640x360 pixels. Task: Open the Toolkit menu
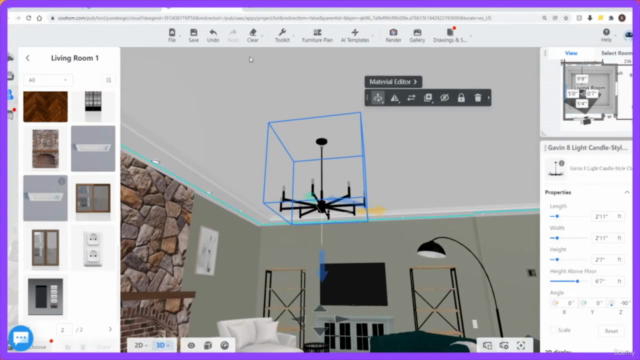coord(282,36)
